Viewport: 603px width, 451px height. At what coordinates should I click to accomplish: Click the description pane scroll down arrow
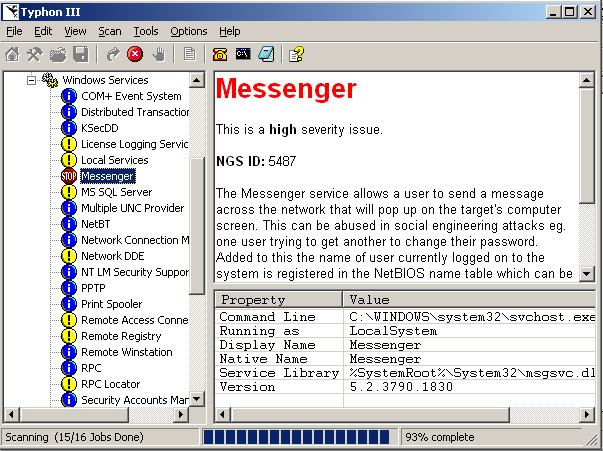586,274
